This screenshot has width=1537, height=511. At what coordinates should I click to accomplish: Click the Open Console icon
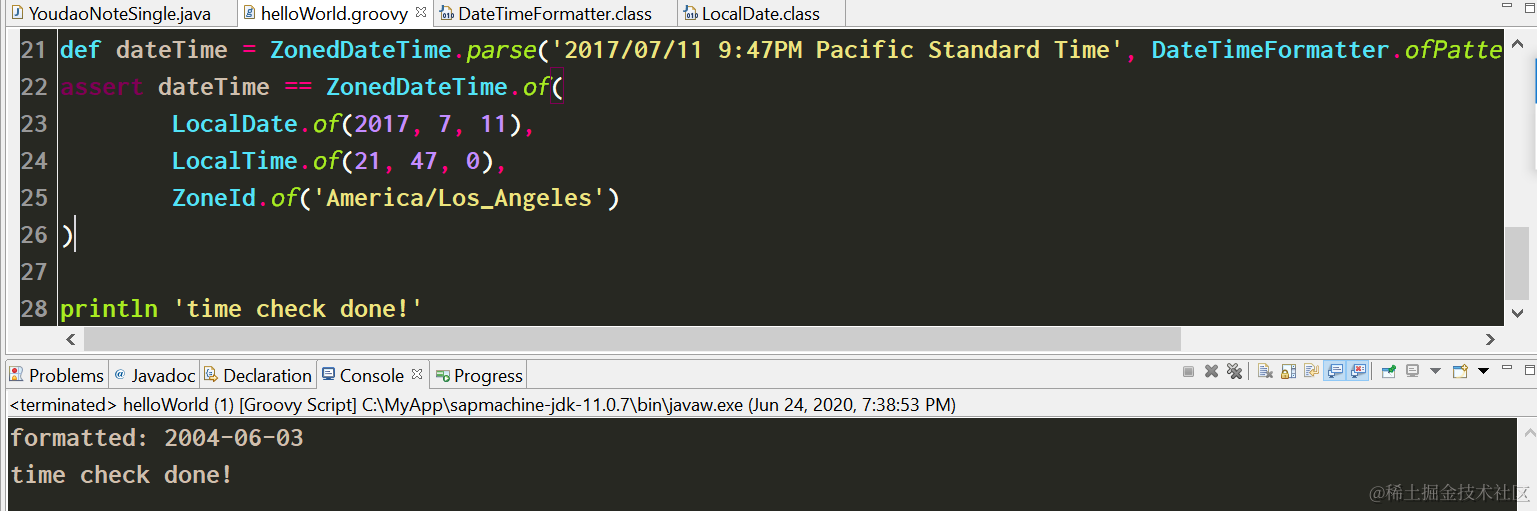(x=1460, y=371)
